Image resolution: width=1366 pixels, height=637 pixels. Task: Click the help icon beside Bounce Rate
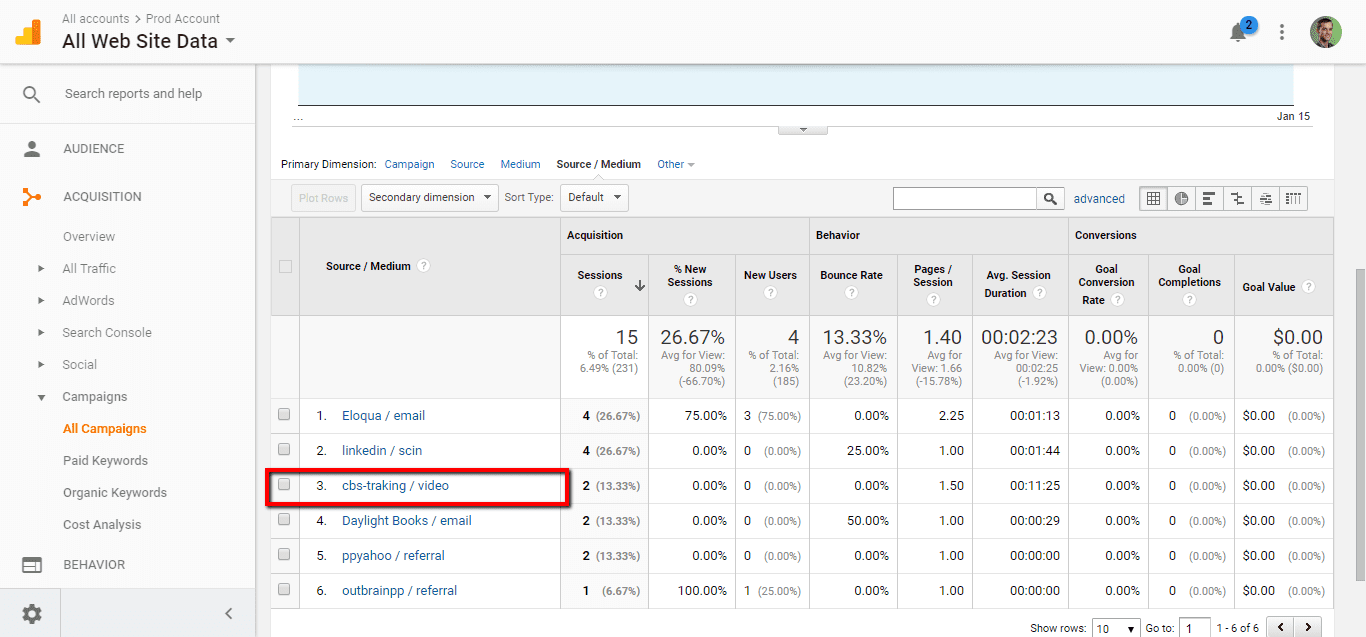tap(851, 293)
